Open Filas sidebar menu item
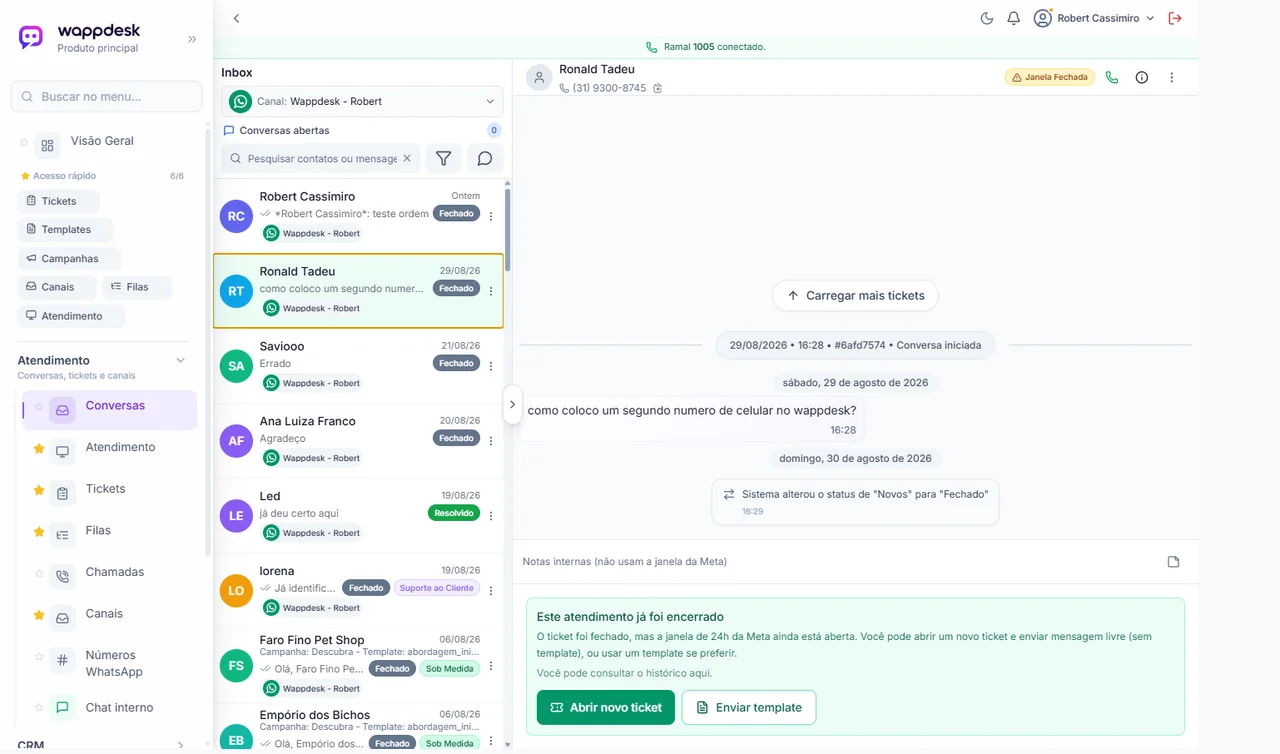1280x754 pixels. click(x=110, y=532)
